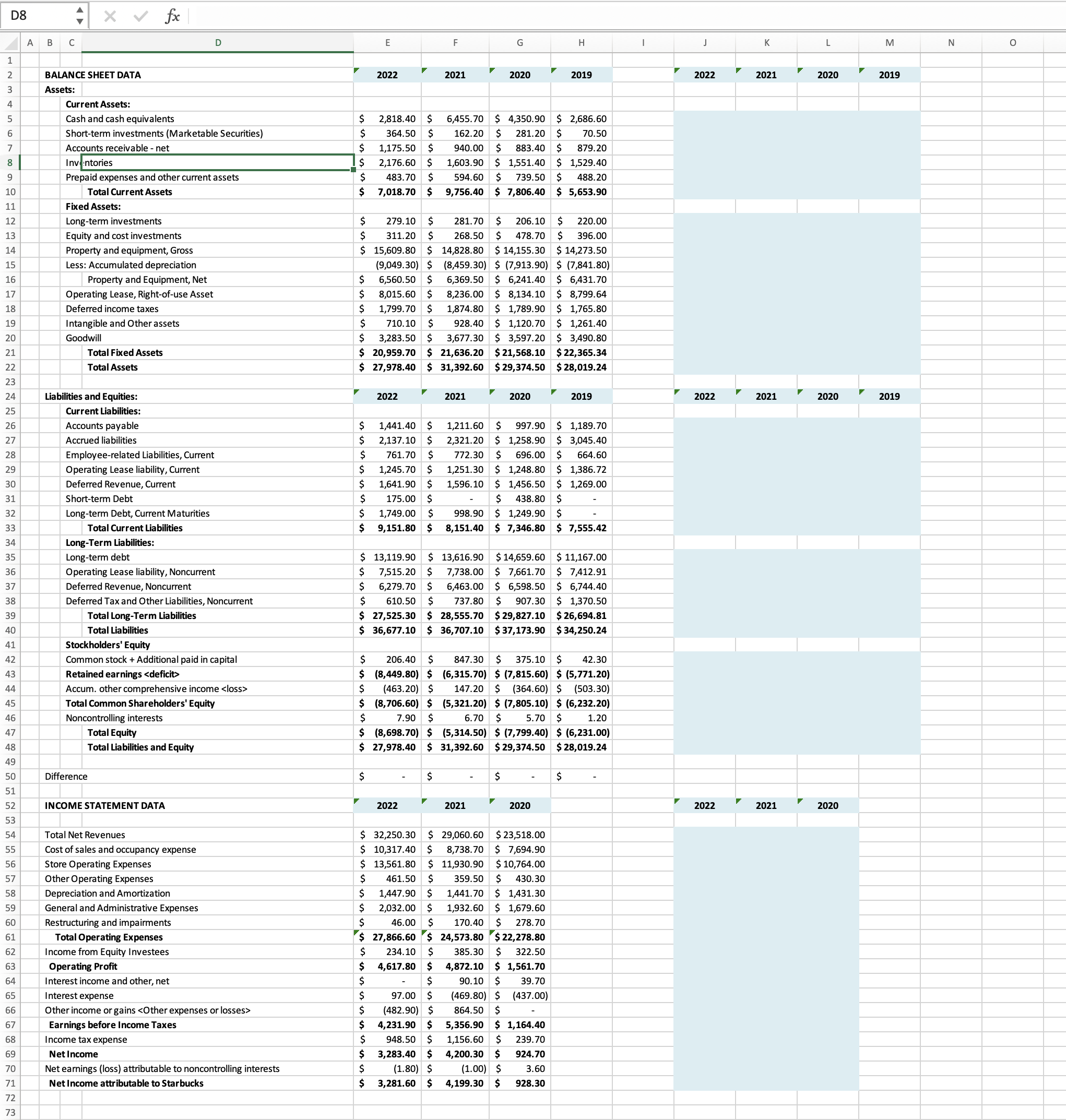The image size is (1066, 1120).
Task: Select row 22 header
Action: (10, 367)
